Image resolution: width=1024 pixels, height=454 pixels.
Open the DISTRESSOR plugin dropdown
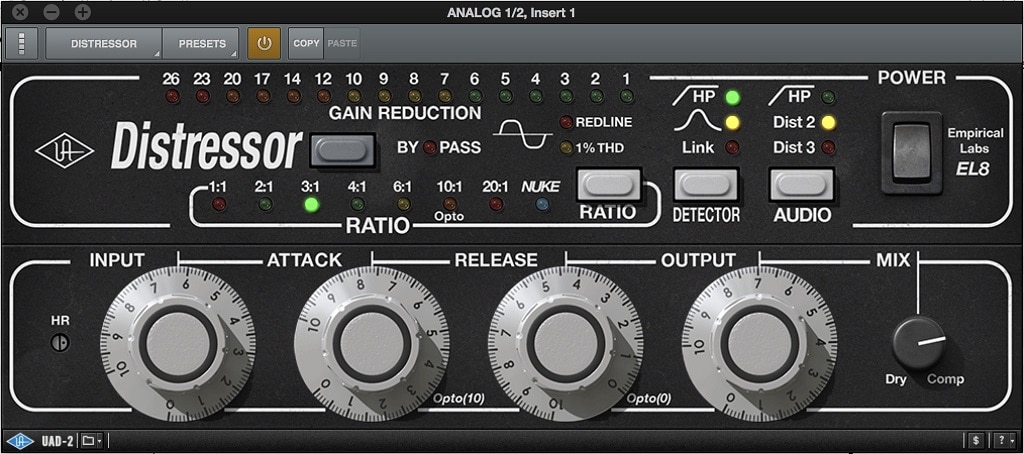click(104, 44)
